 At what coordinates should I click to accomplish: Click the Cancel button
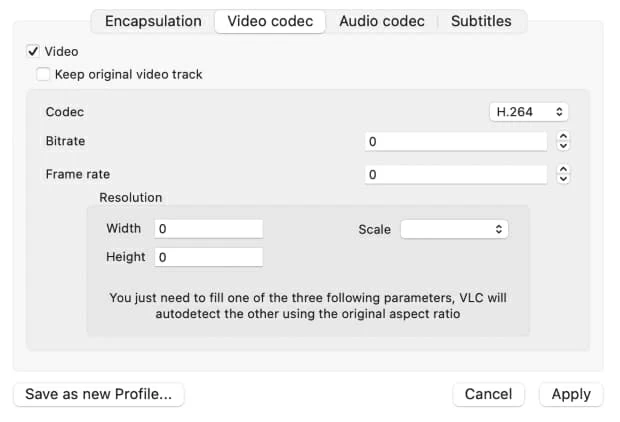tap(488, 394)
